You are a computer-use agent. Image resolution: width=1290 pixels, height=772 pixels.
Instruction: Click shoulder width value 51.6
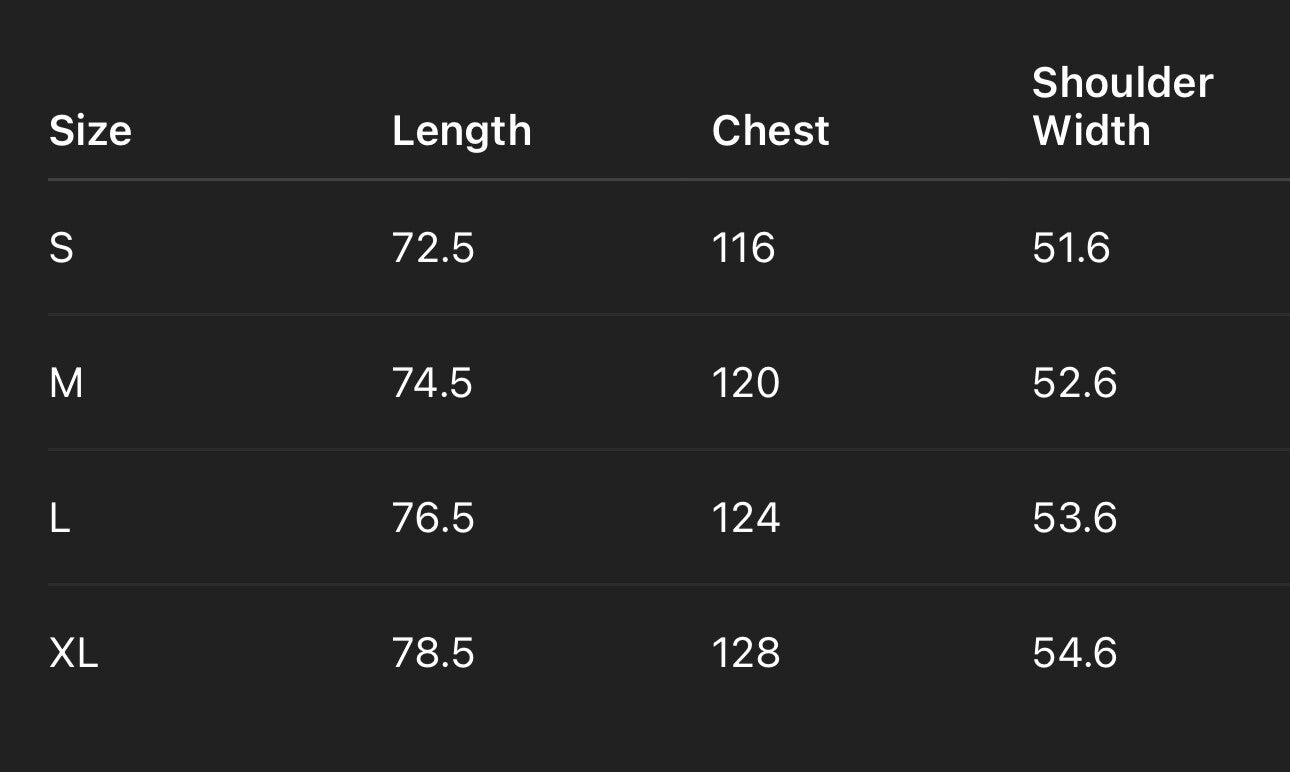tap(1071, 248)
